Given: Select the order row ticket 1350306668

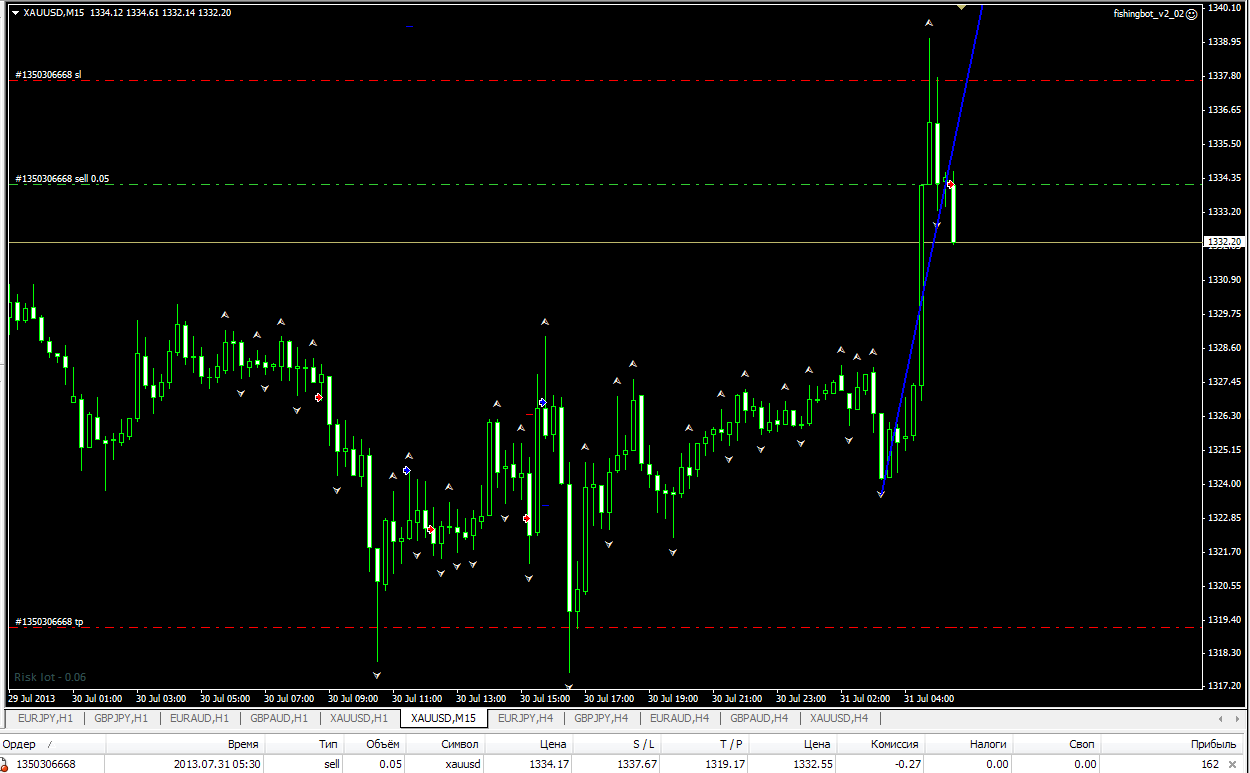Looking at the screenshot, I should coord(45,764).
